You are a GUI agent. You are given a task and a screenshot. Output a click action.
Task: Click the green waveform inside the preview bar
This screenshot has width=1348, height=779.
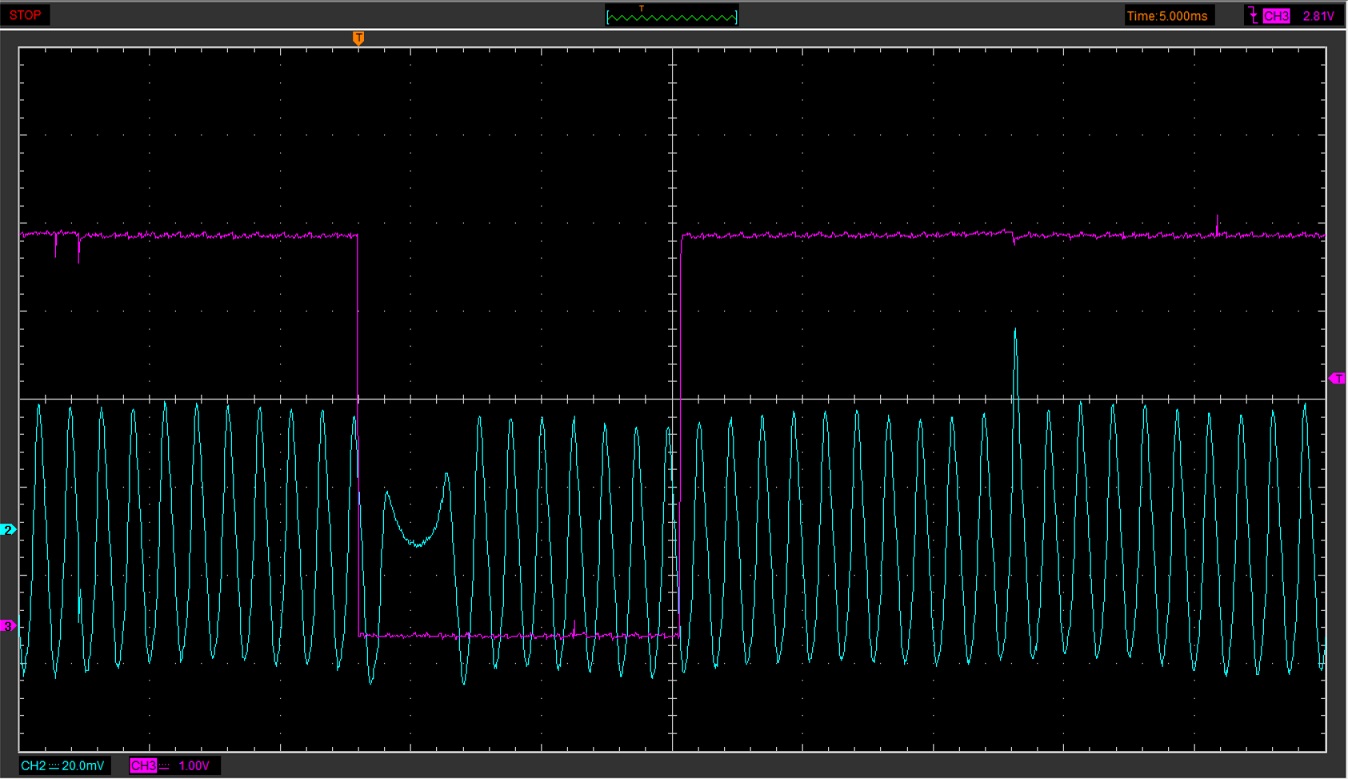(671, 17)
